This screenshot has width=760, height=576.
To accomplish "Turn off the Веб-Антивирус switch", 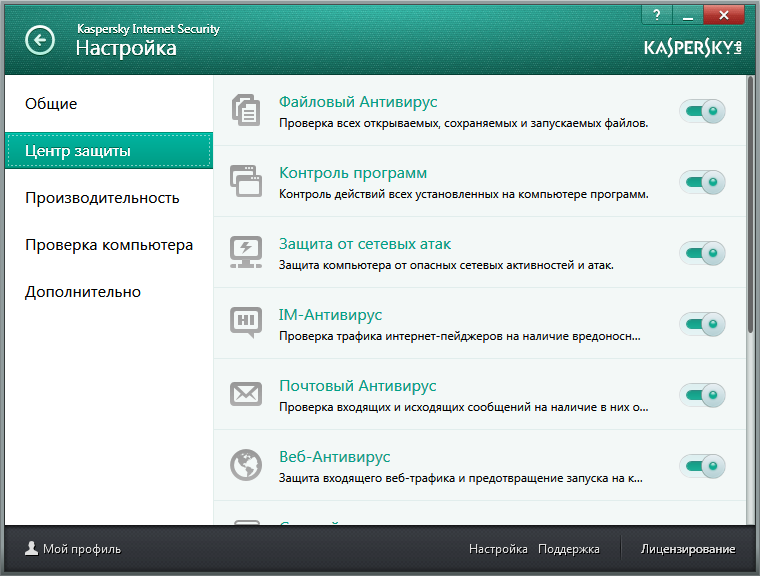I will pos(702,466).
